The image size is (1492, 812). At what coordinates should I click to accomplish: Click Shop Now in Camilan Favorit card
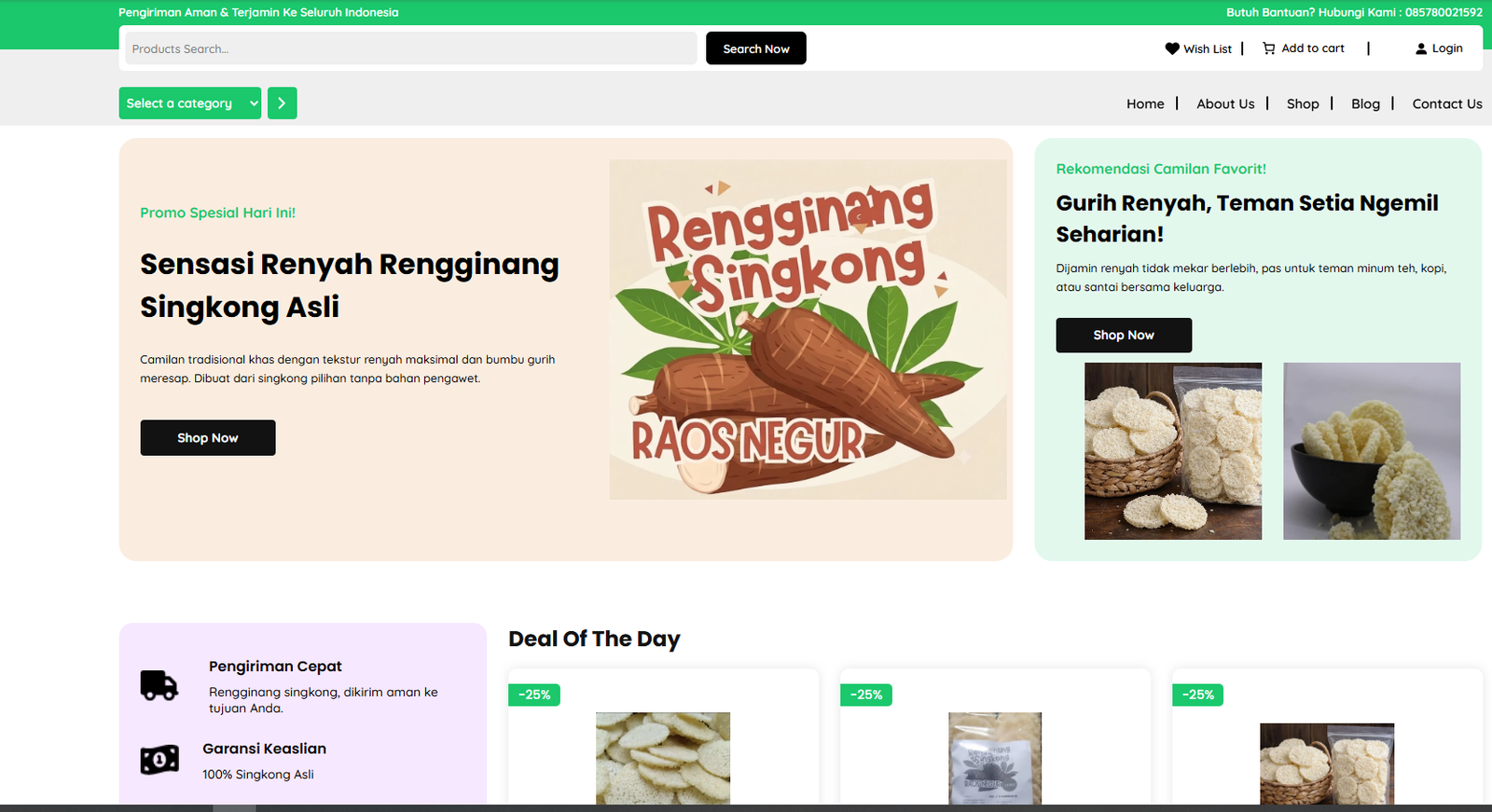point(1124,335)
